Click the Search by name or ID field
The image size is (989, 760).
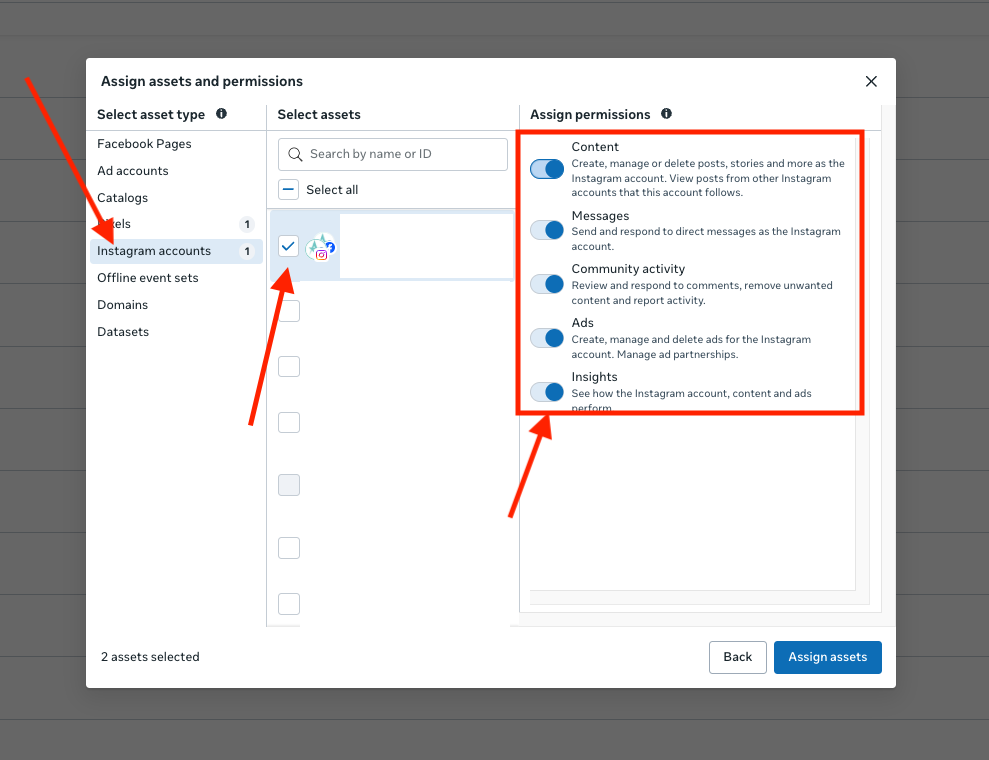[x=402, y=154]
